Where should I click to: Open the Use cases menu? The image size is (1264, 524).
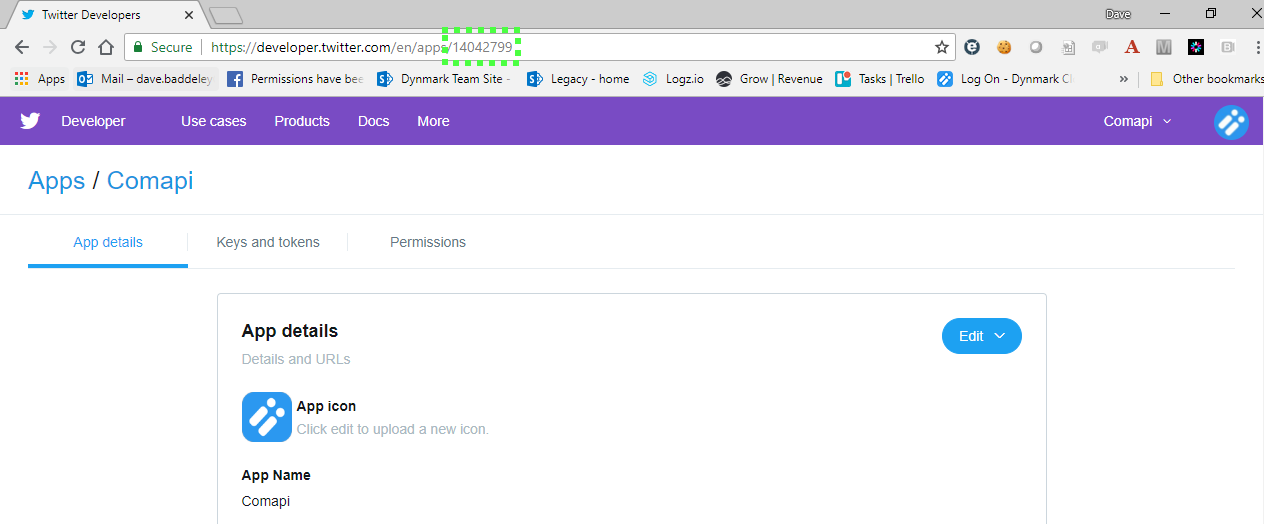click(x=213, y=121)
